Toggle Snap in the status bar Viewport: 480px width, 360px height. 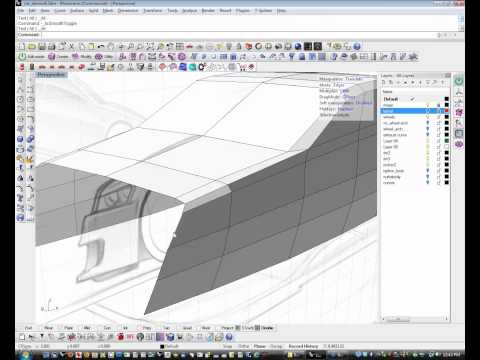click(x=227, y=346)
